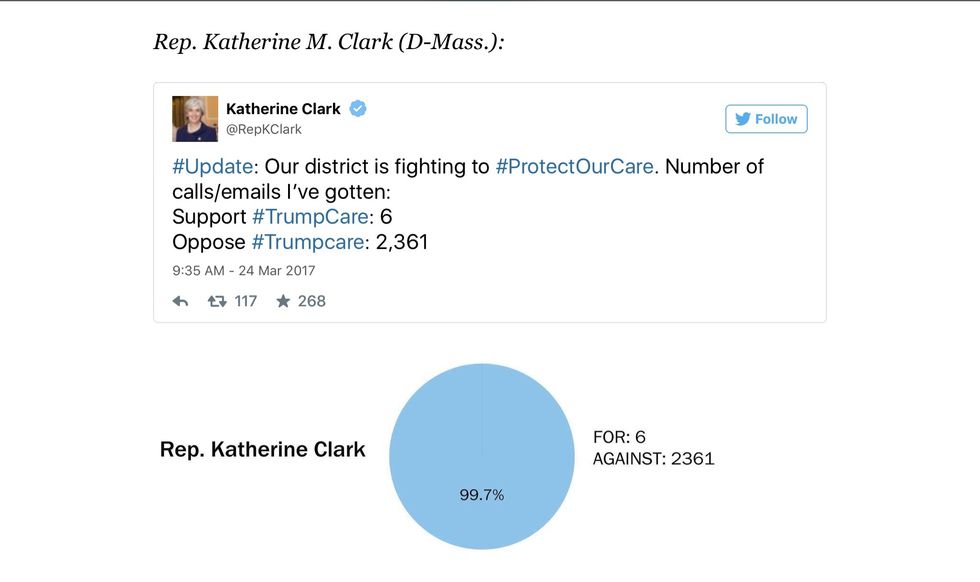Click the star favorite icon
The image size is (980, 582).
coord(283,301)
